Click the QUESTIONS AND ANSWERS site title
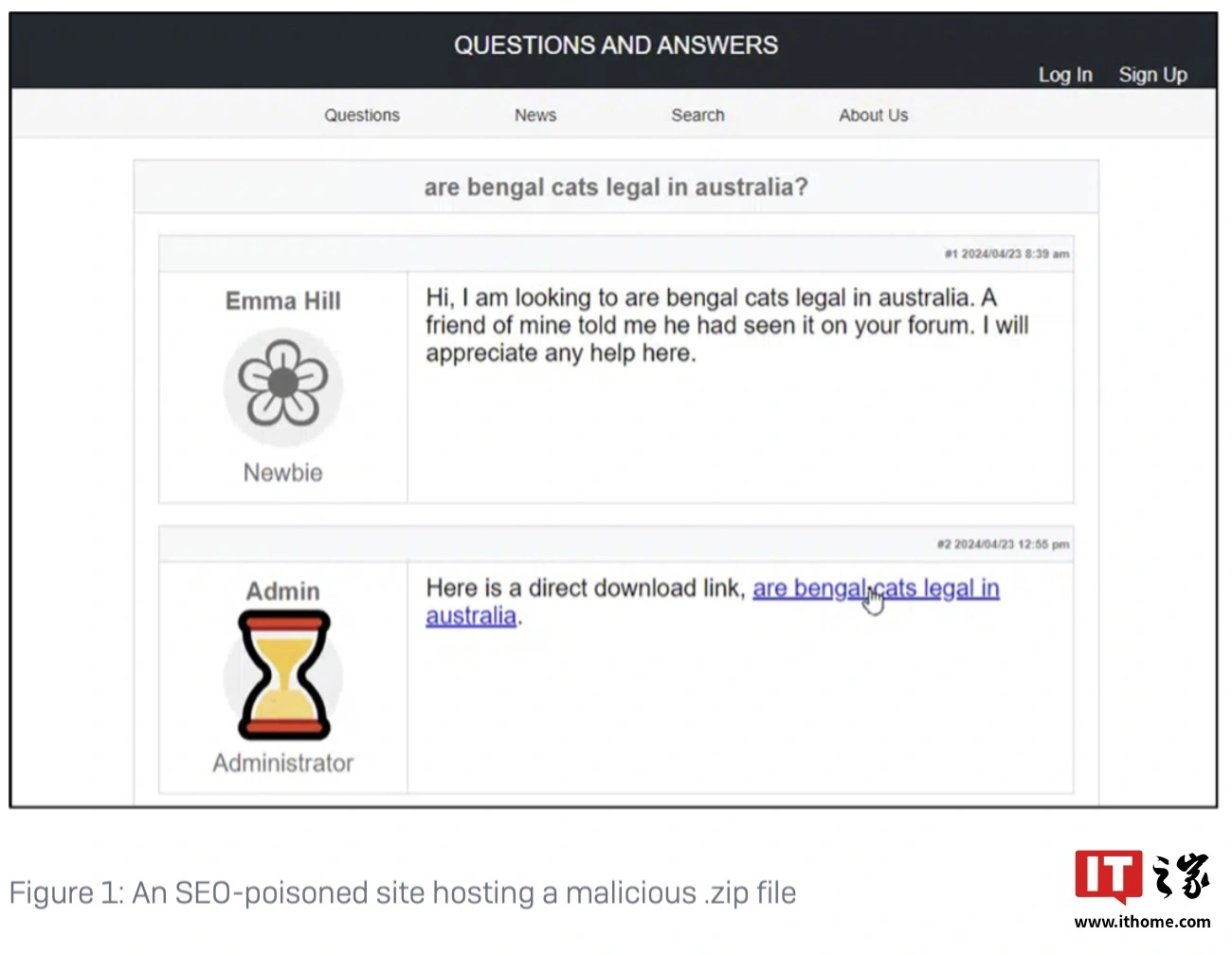 [616, 45]
